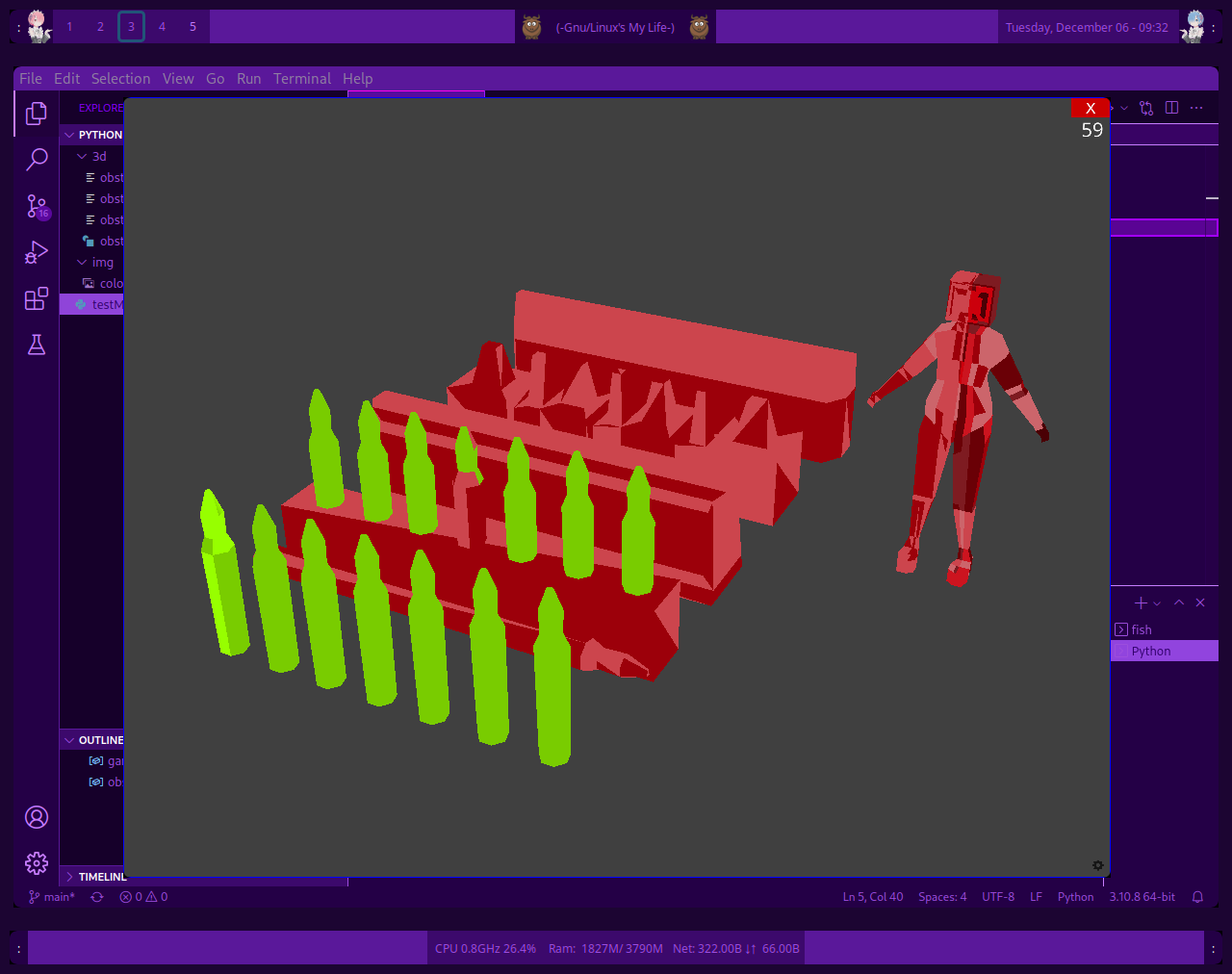The width and height of the screenshot is (1232, 974).
Task: Collapse the 3d folder in Explorer
Action: [x=82, y=156]
